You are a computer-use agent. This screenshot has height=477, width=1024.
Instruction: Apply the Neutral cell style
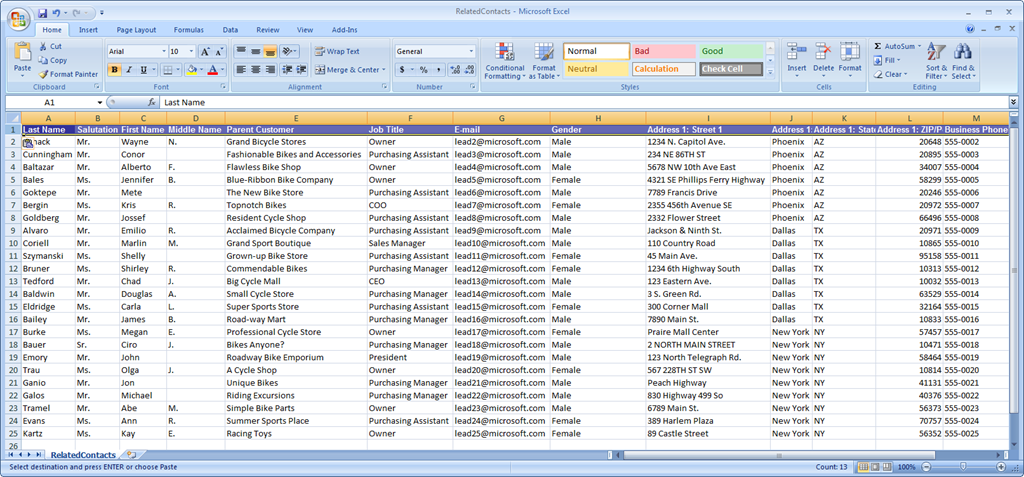[596, 69]
